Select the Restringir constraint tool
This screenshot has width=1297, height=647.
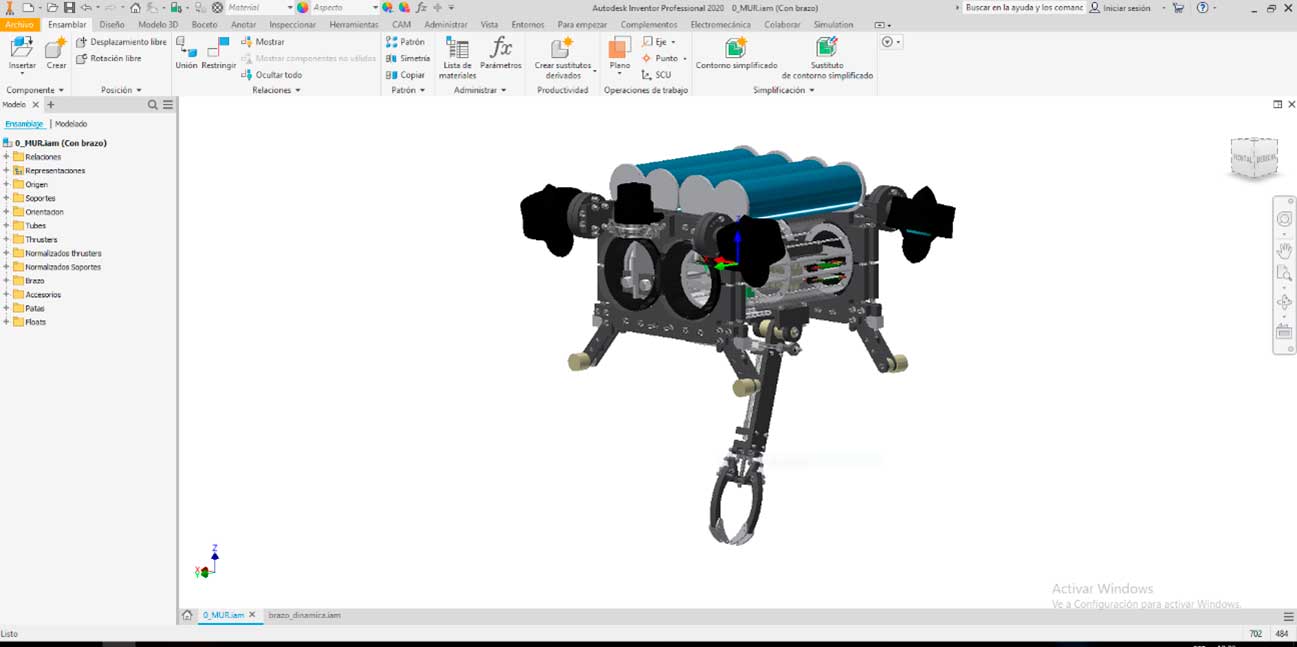click(x=218, y=49)
